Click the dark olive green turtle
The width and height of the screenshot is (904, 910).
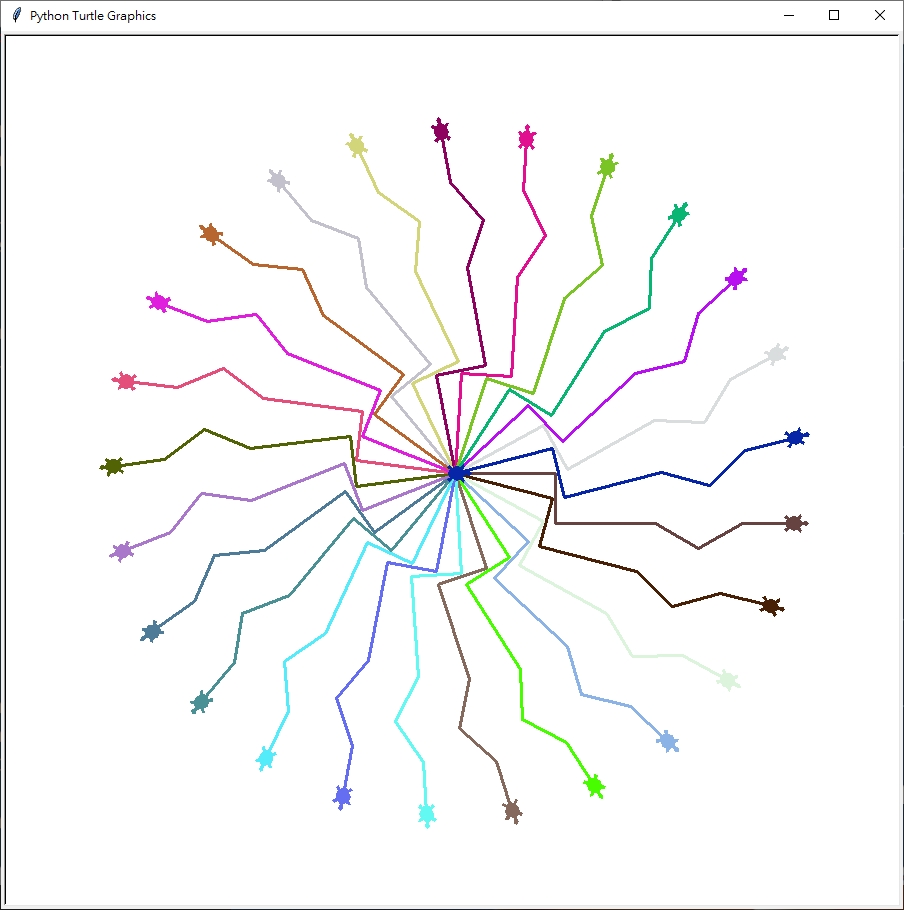pos(113,466)
